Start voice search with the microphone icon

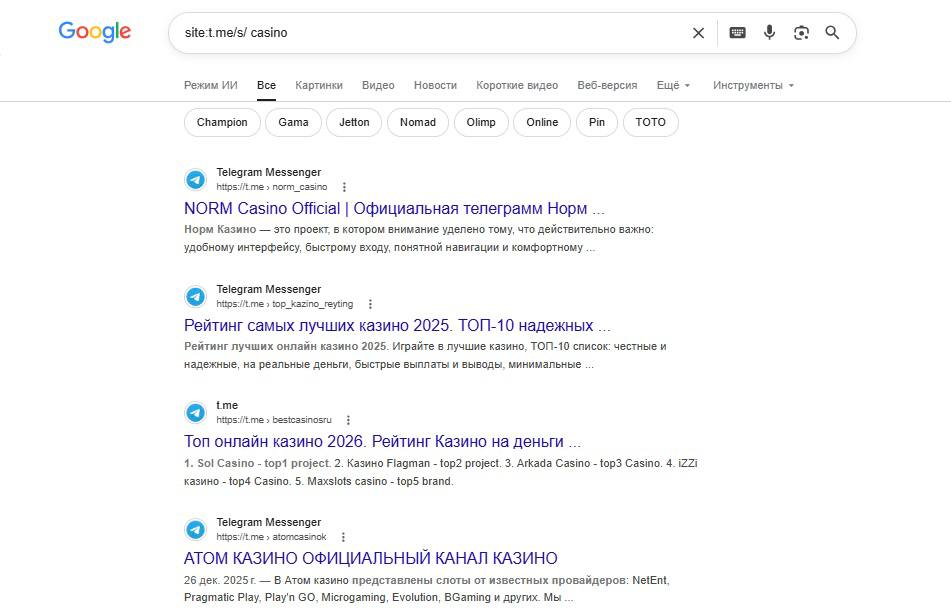(769, 33)
